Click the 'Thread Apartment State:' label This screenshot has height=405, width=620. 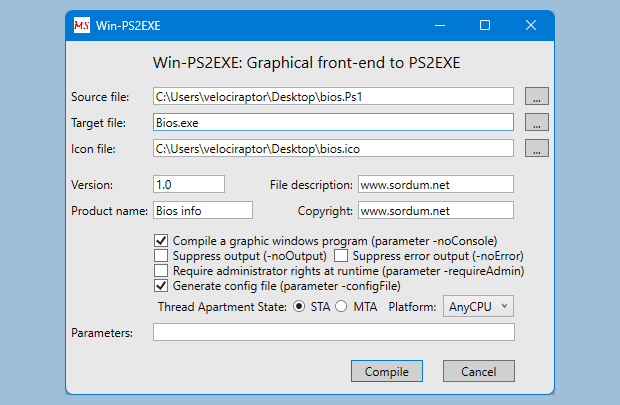222,307
